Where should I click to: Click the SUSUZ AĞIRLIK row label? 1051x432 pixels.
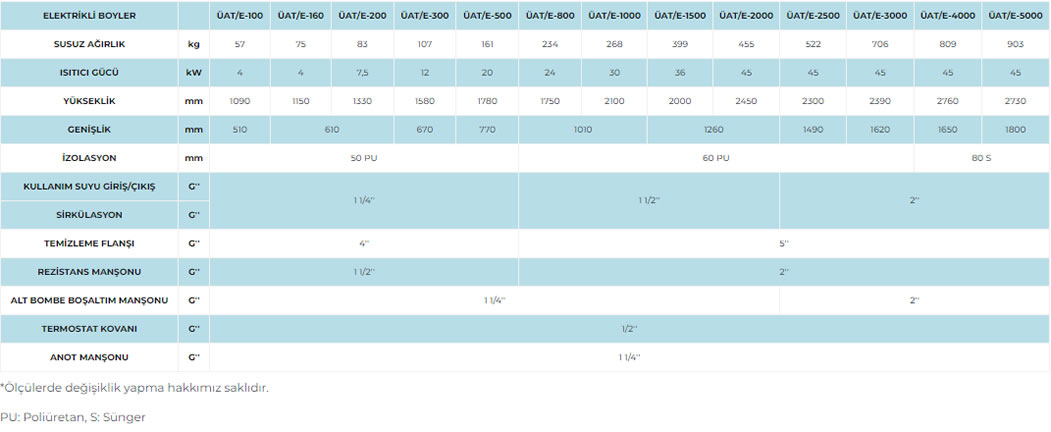click(89, 45)
